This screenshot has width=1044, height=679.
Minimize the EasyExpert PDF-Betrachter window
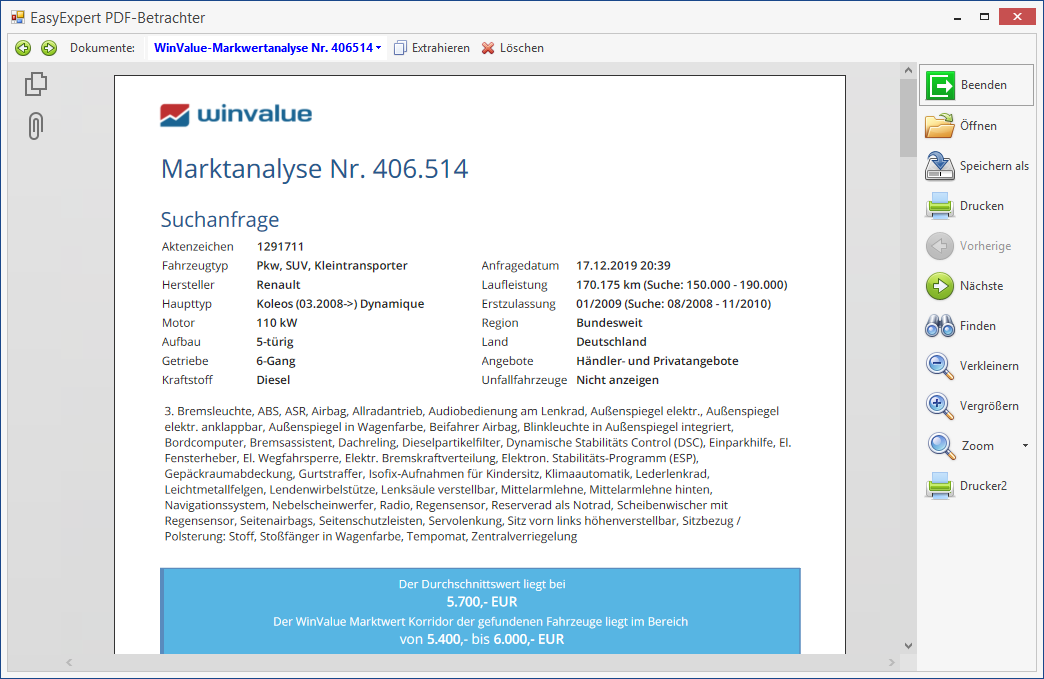click(x=957, y=17)
